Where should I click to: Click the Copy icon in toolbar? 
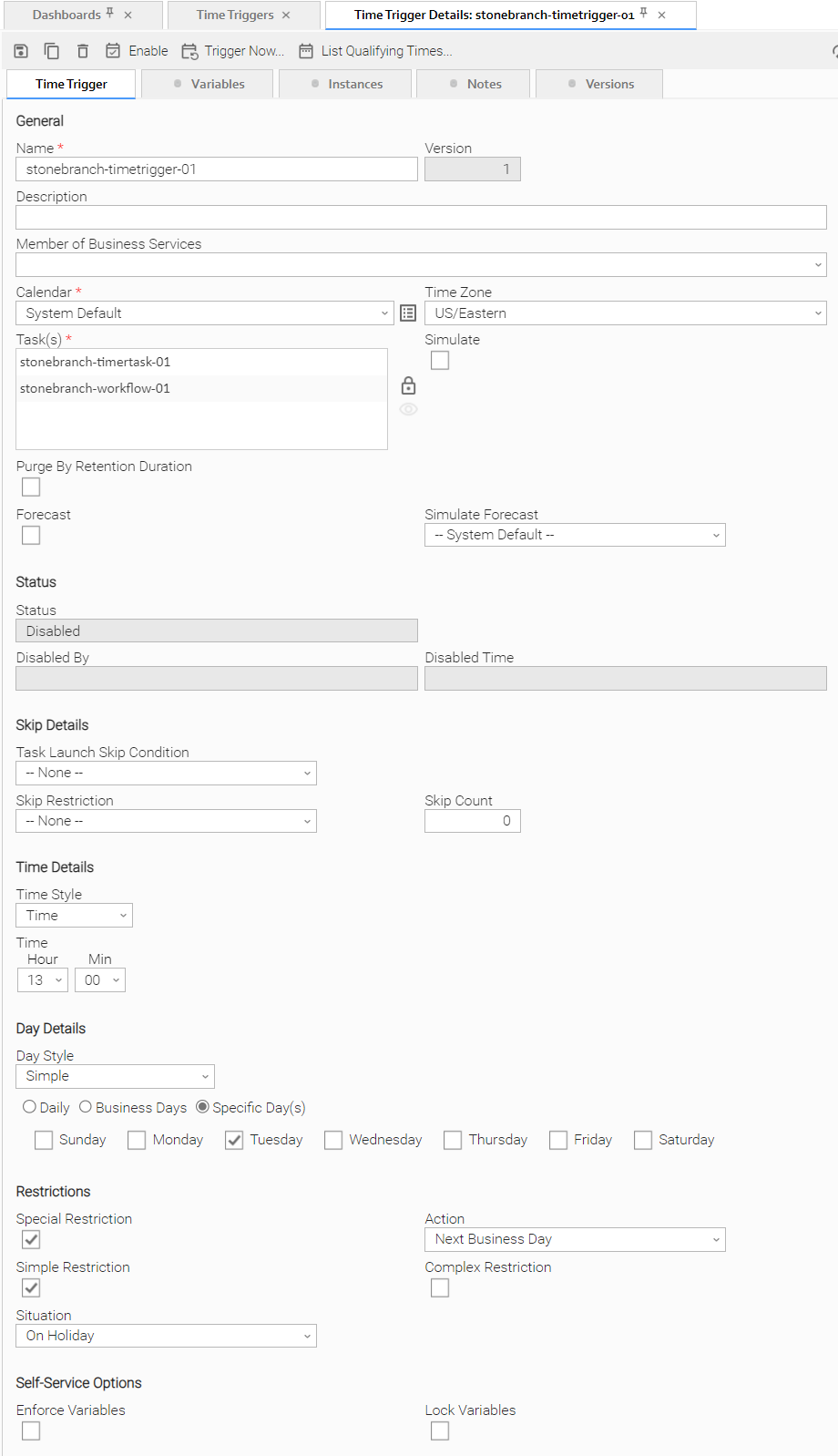[52, 51]
